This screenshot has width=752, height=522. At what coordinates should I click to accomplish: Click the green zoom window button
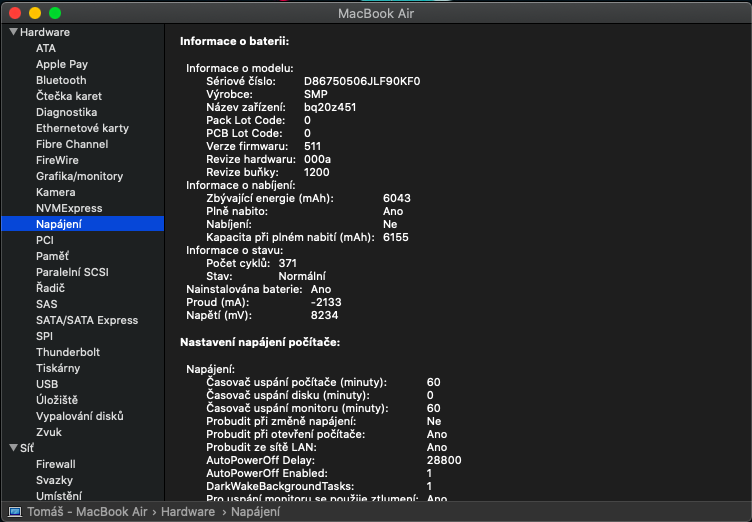[x=54, y=13]
